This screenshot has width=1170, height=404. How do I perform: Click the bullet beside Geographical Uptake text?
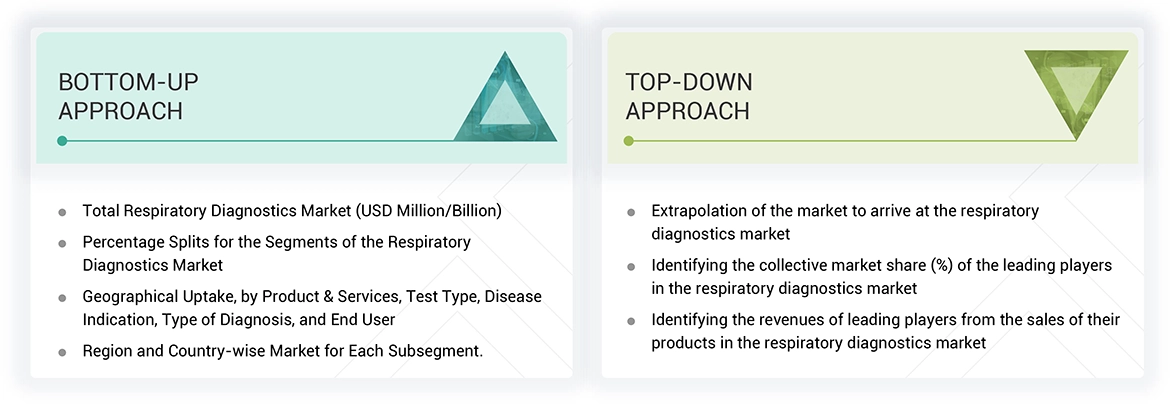point(63,298)
